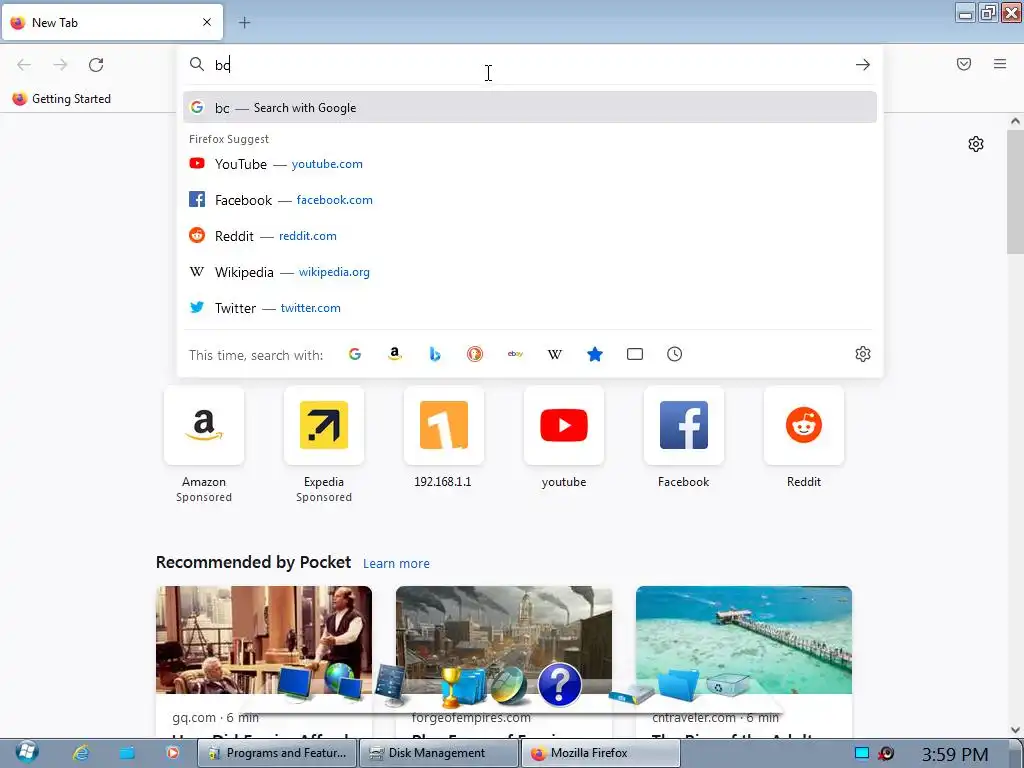Open cntraveler.com Pocket article image
The height and width of the screenshot is (768, 1024).
click(744, 639)
